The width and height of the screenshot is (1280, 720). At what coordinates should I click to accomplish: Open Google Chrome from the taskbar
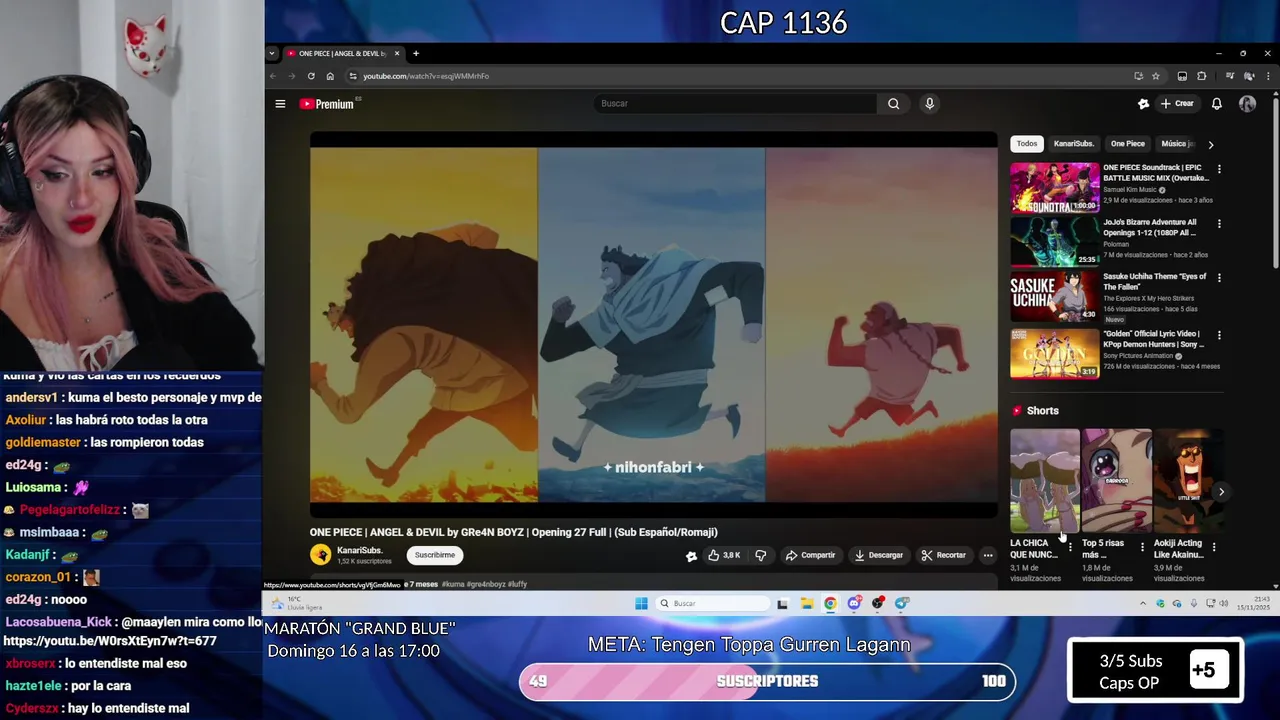[830, 604]
